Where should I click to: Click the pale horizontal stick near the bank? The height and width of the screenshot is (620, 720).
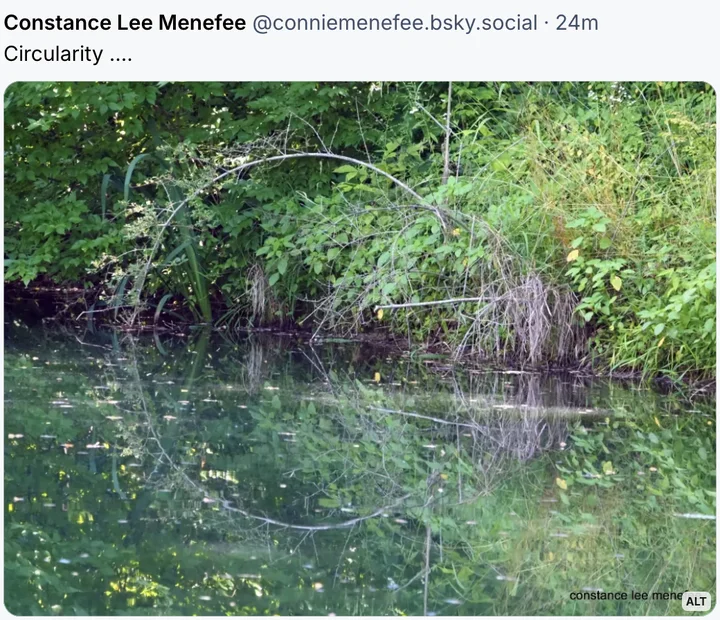[430, 302]
